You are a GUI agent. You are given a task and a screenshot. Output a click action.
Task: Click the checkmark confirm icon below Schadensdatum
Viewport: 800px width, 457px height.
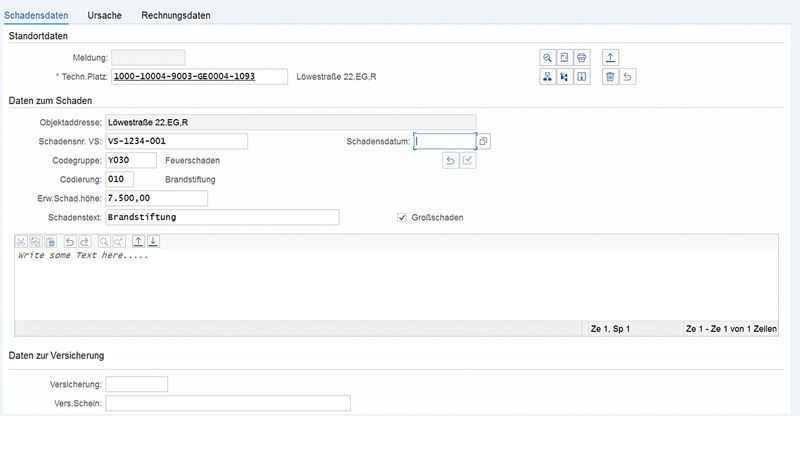(x=468, y=161)
